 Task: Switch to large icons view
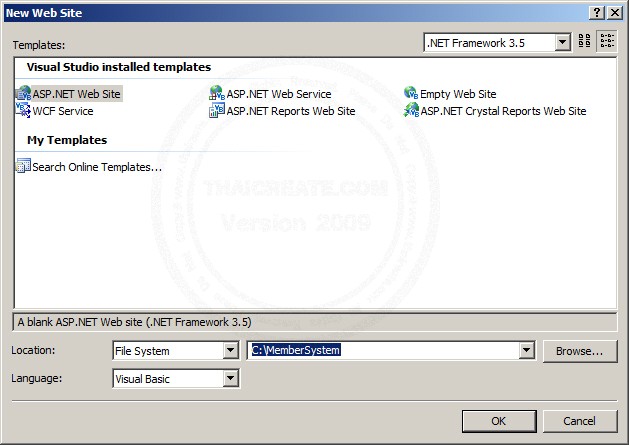(584, 41)
